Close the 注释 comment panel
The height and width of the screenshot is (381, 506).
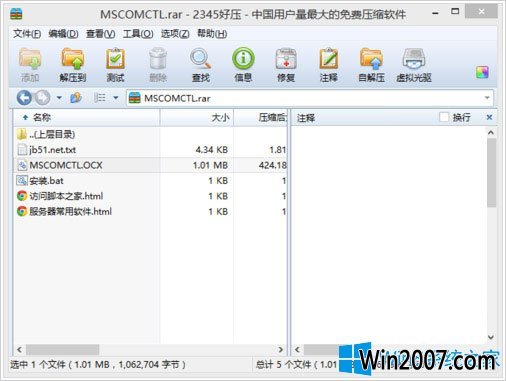point(489,117)
